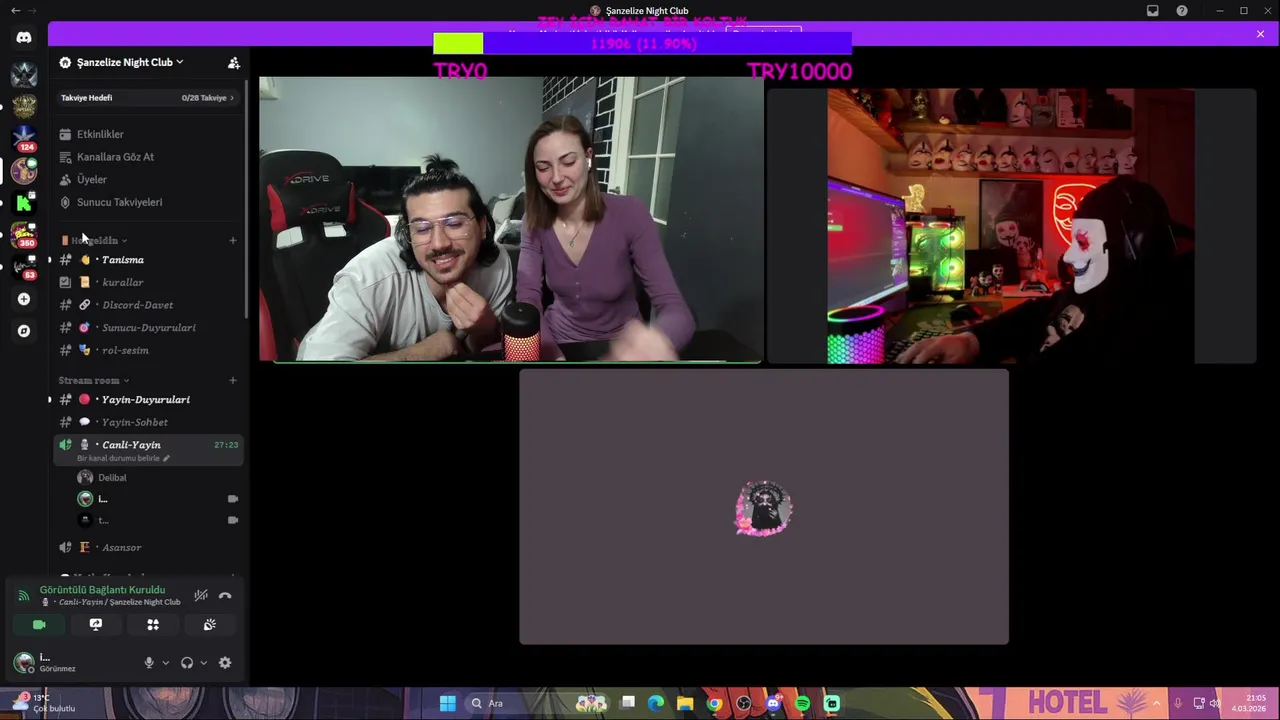Open the volume icon in the system tray

[x=1215, y=703]
